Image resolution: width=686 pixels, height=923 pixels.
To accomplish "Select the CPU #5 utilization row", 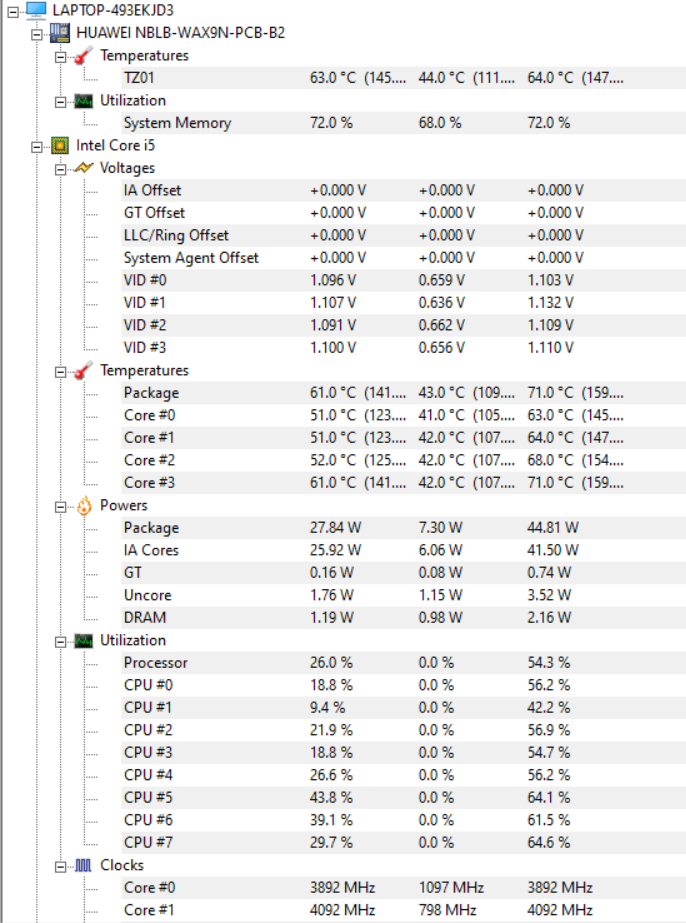I will pos(403,798).
